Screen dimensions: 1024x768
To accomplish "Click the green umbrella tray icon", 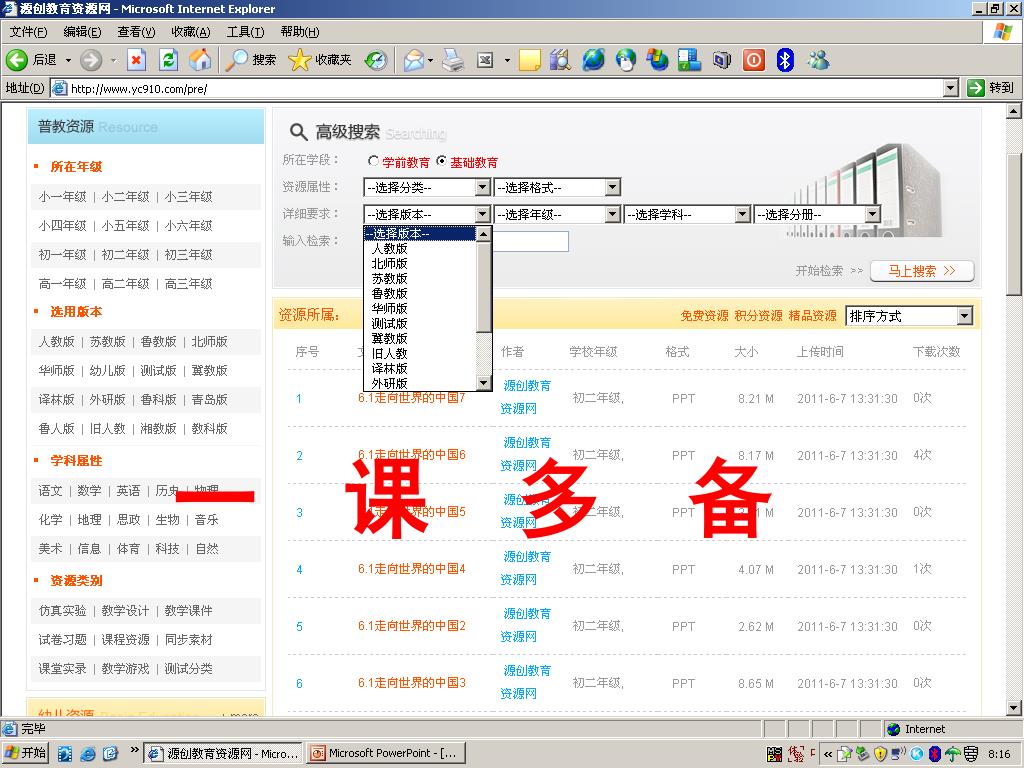I will point(953,754).
